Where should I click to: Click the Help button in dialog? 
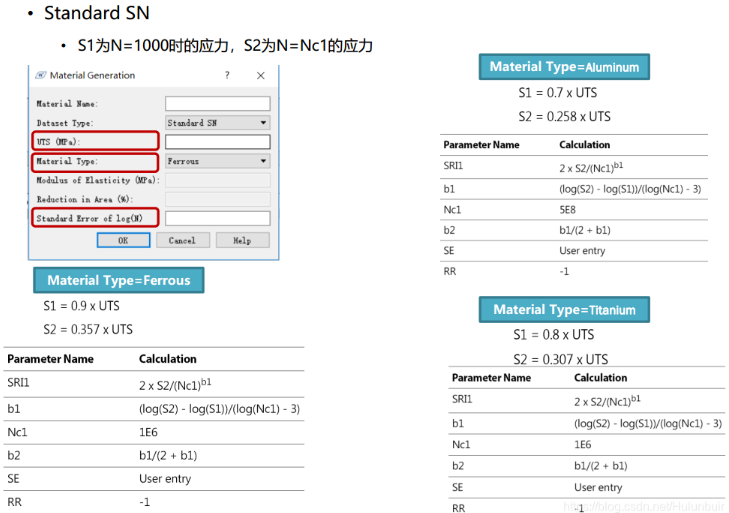242,240
